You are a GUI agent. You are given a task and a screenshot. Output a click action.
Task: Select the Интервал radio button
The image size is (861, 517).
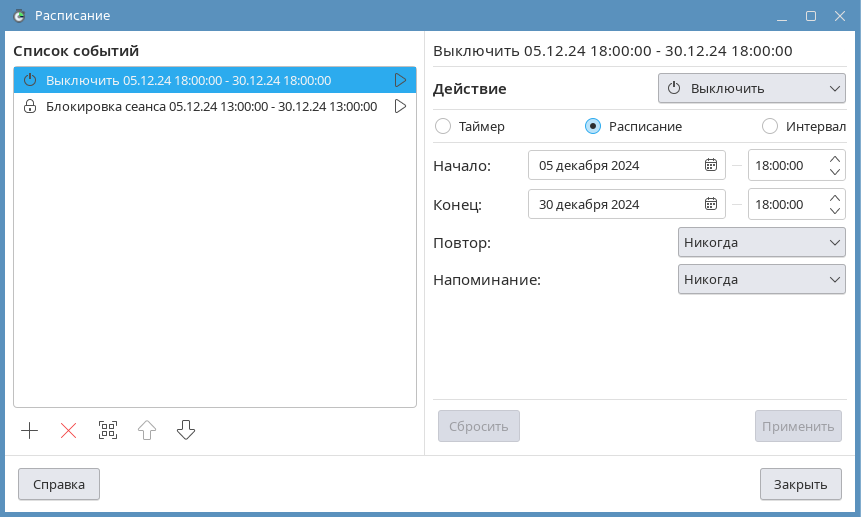click(x=770, y=126)
